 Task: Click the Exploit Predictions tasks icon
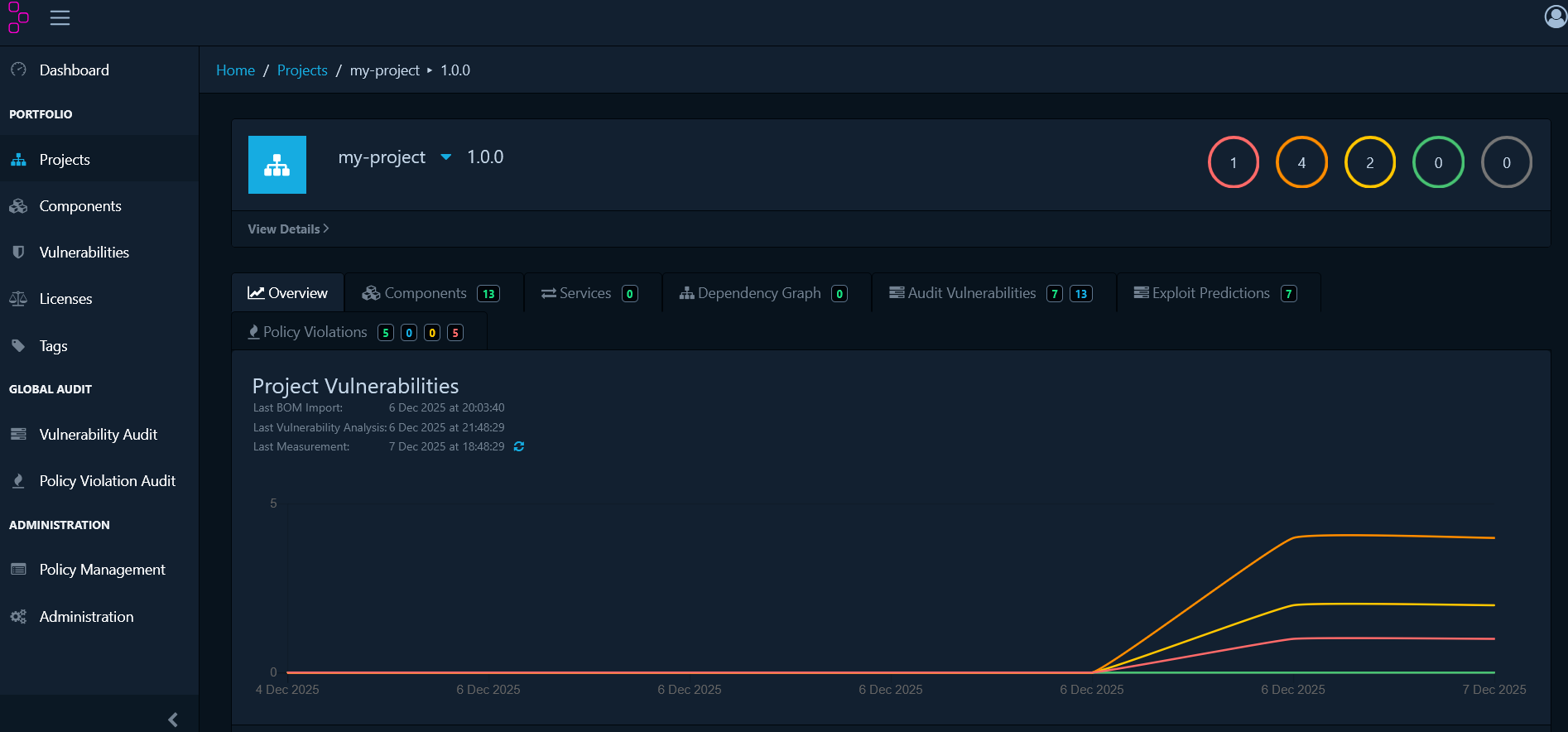[1141, 292]
